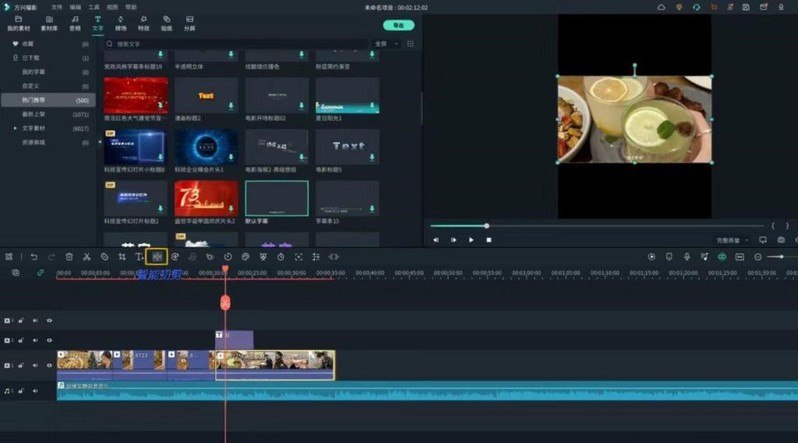Click the undo arrow in timeline toolbar
The image size is (798, 443).
click(x=33, y=257)
